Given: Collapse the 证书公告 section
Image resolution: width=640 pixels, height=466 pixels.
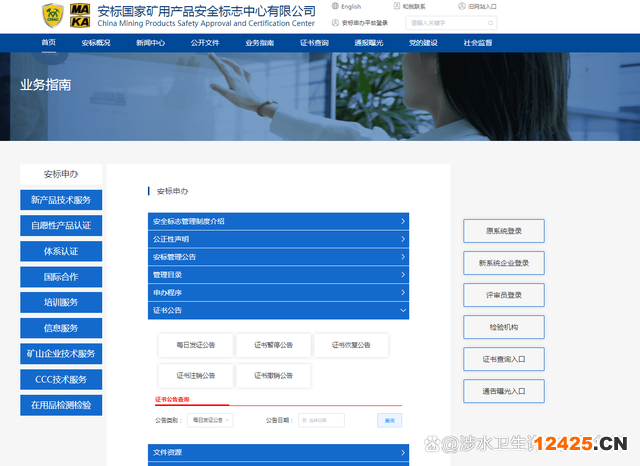Looking at the screenshot, I should point(278,311).
